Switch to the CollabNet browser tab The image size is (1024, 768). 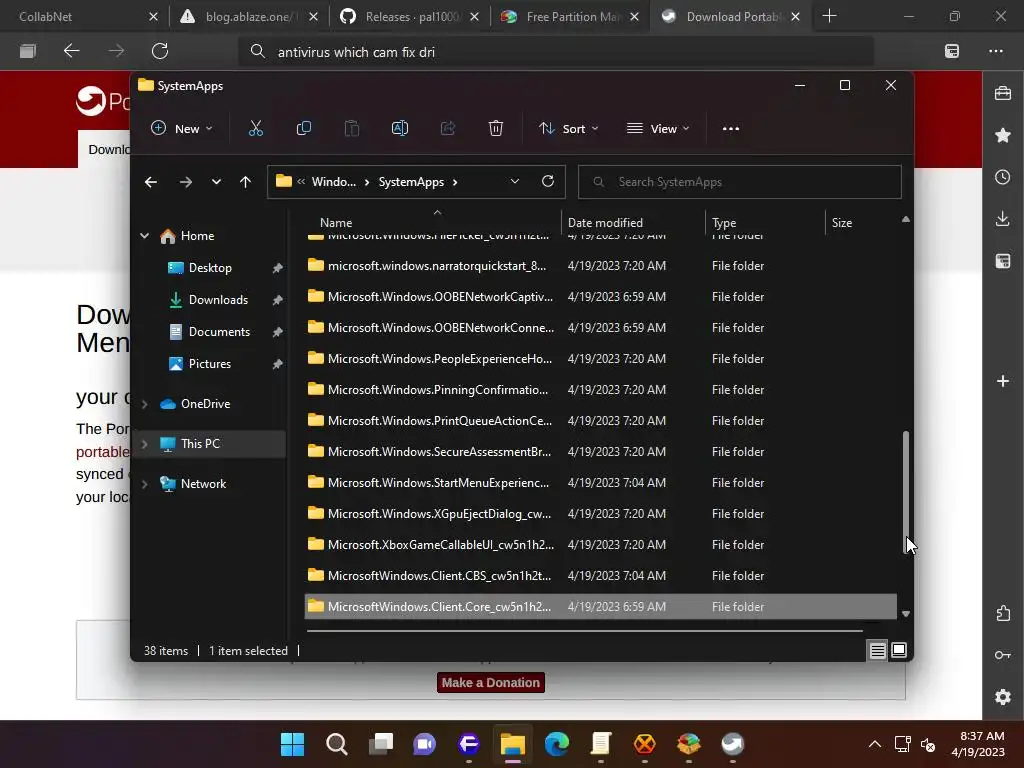(78, 17)
